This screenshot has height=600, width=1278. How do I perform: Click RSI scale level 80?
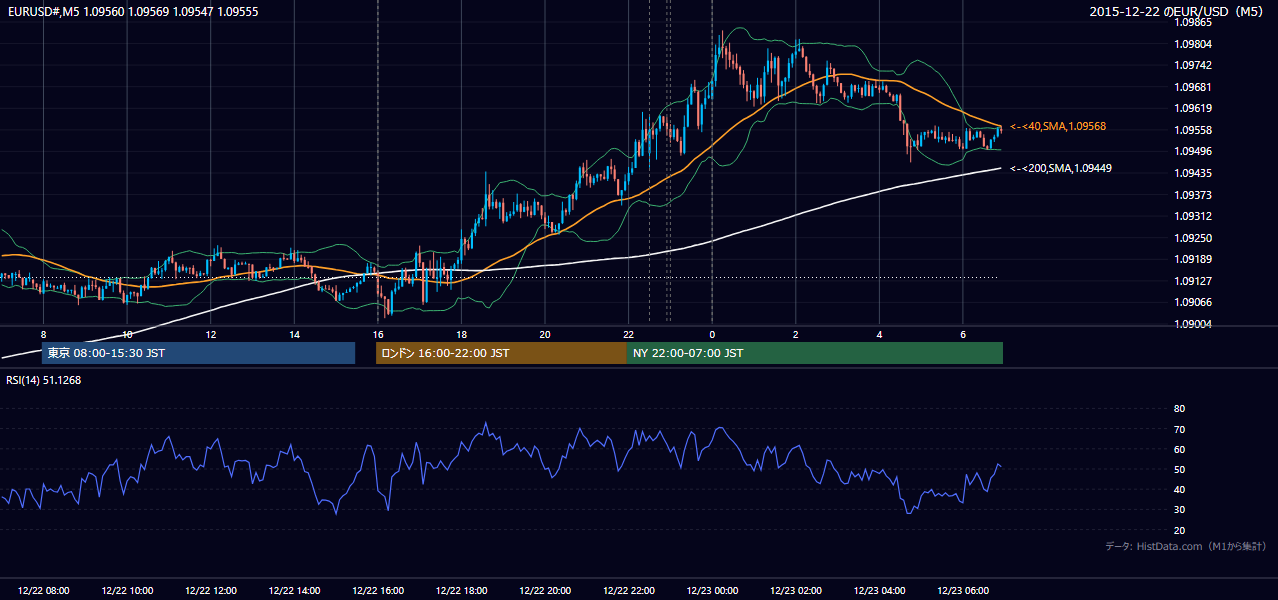pos(1179,409)
